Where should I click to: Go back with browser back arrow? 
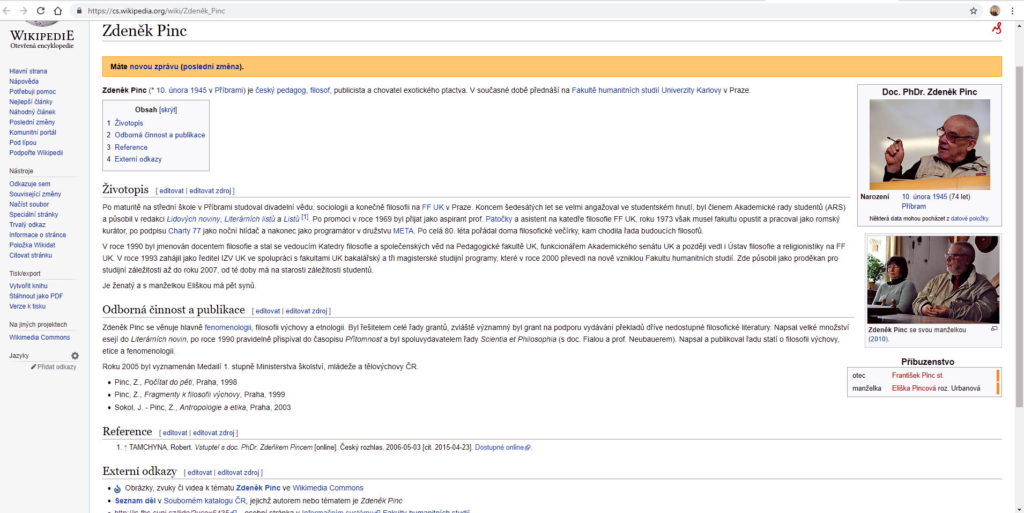coord(7,10)
